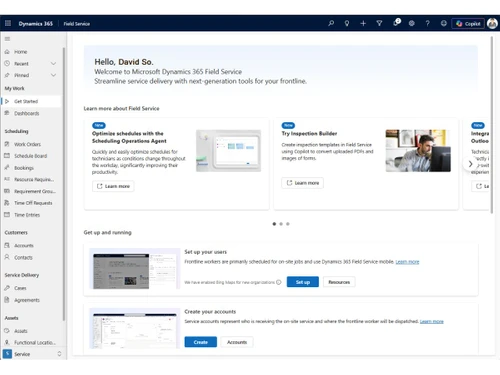Screen dimensions: 500x375
Task: Open the user profile avatar
Action: coord(492,23)
